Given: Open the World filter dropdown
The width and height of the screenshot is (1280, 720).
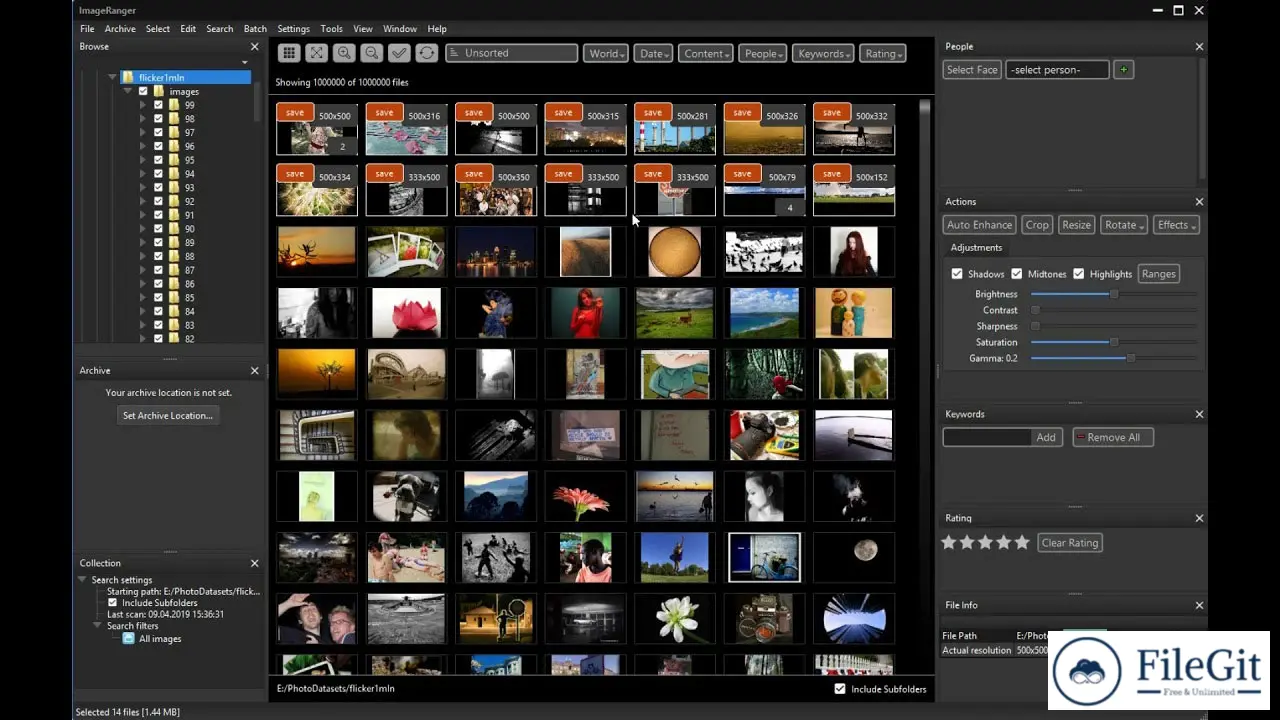Looking at the screenshot, I should [x=607, y=54].
